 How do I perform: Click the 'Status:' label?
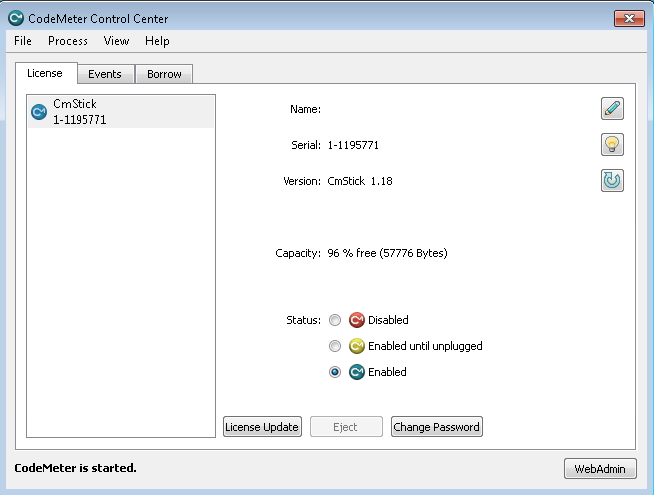point(303,320)
